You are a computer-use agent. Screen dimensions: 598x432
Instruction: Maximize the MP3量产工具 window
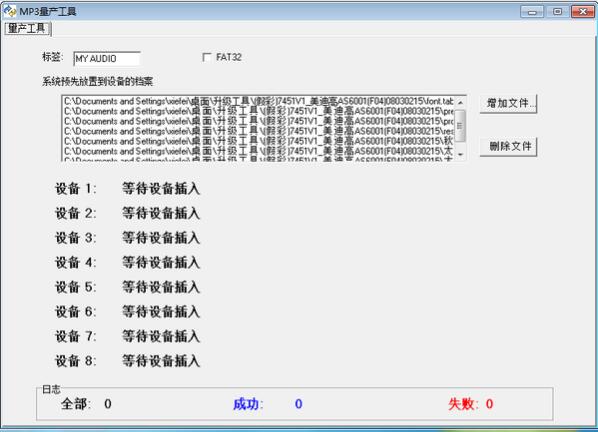[x=557, y=12]
